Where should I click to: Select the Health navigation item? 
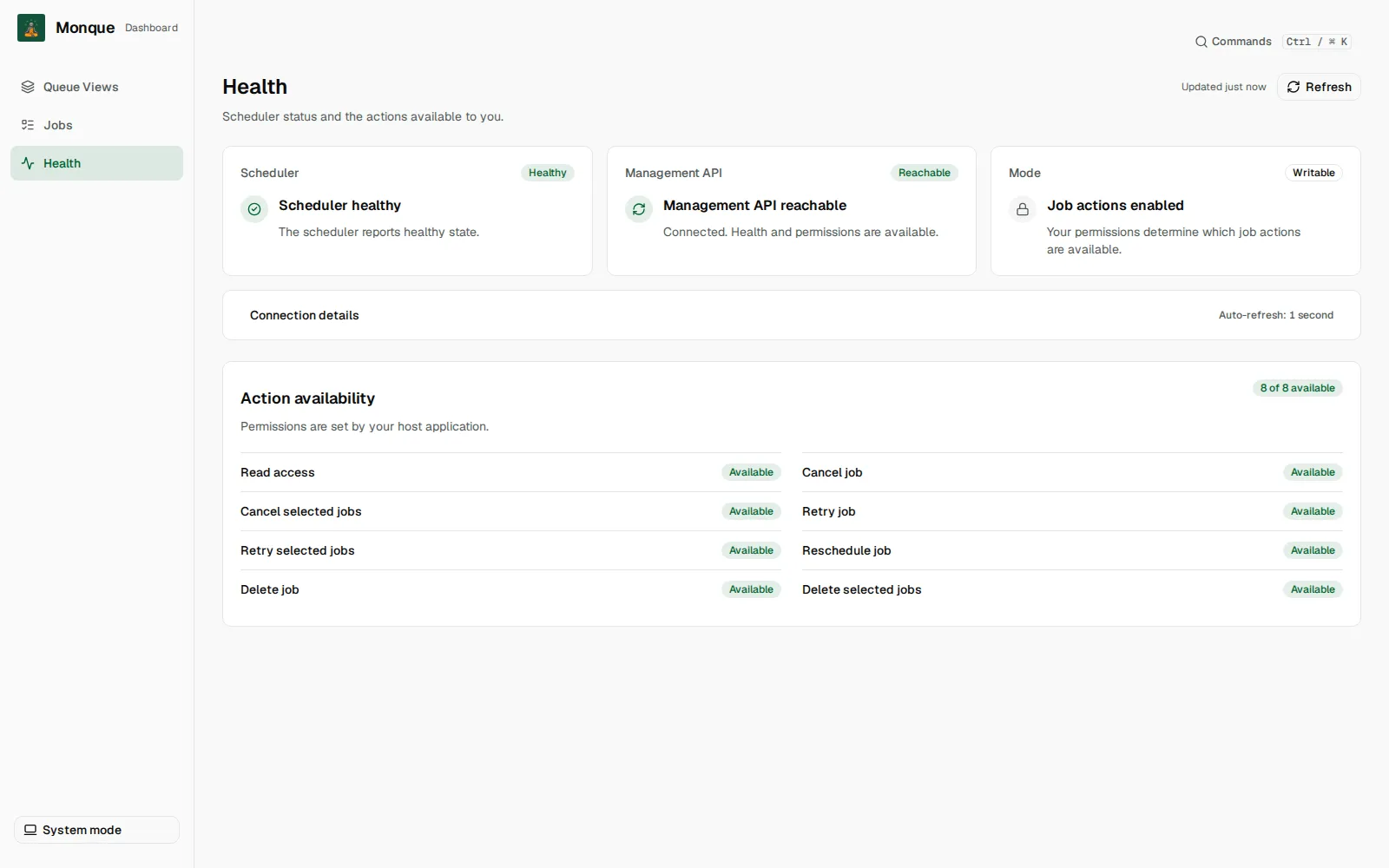[x=96, y=163]
